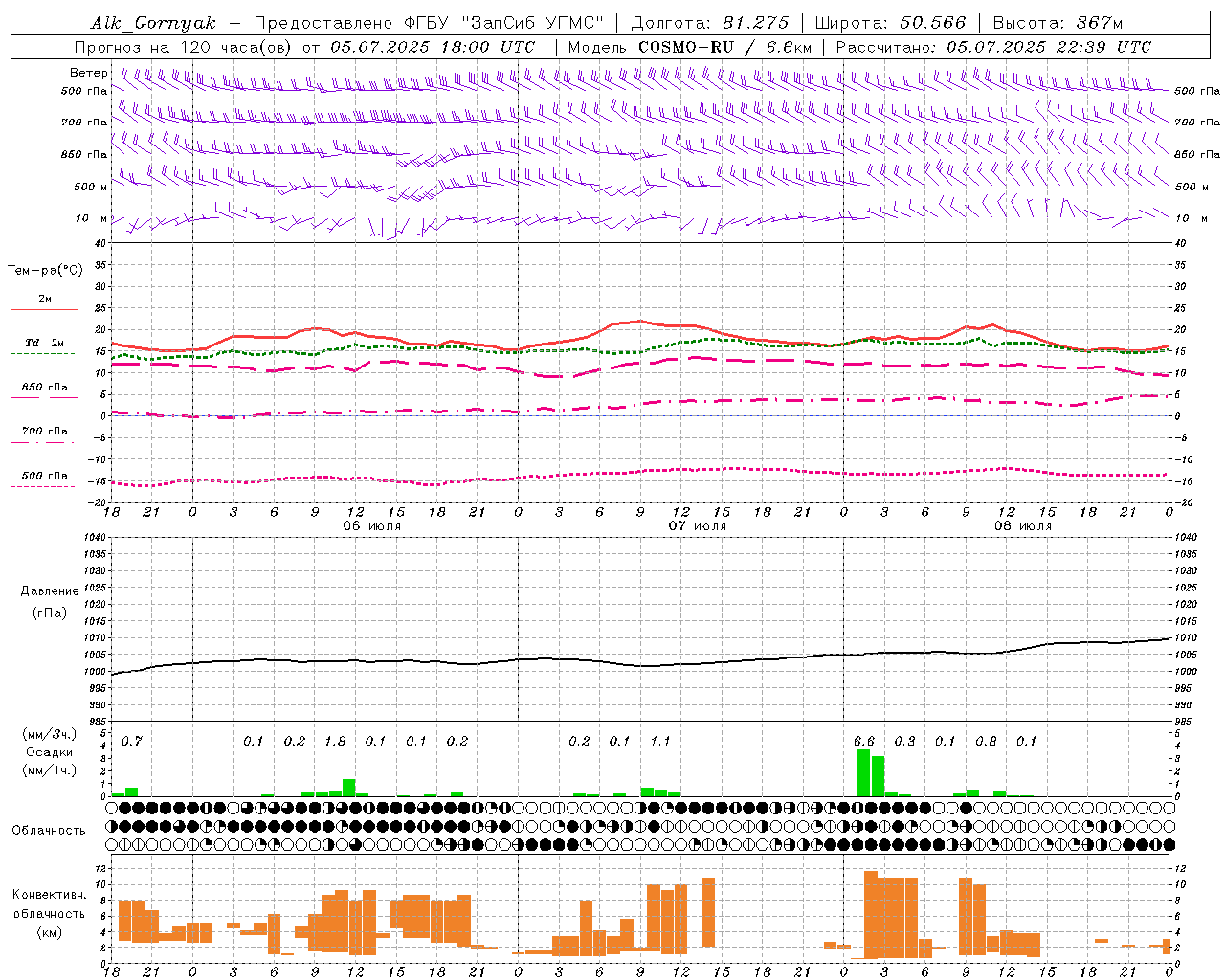
Task: Click 'Прогноз на 120 часа(ов)' forecast text
Action: pyautogui.click(x=184, y=47)
